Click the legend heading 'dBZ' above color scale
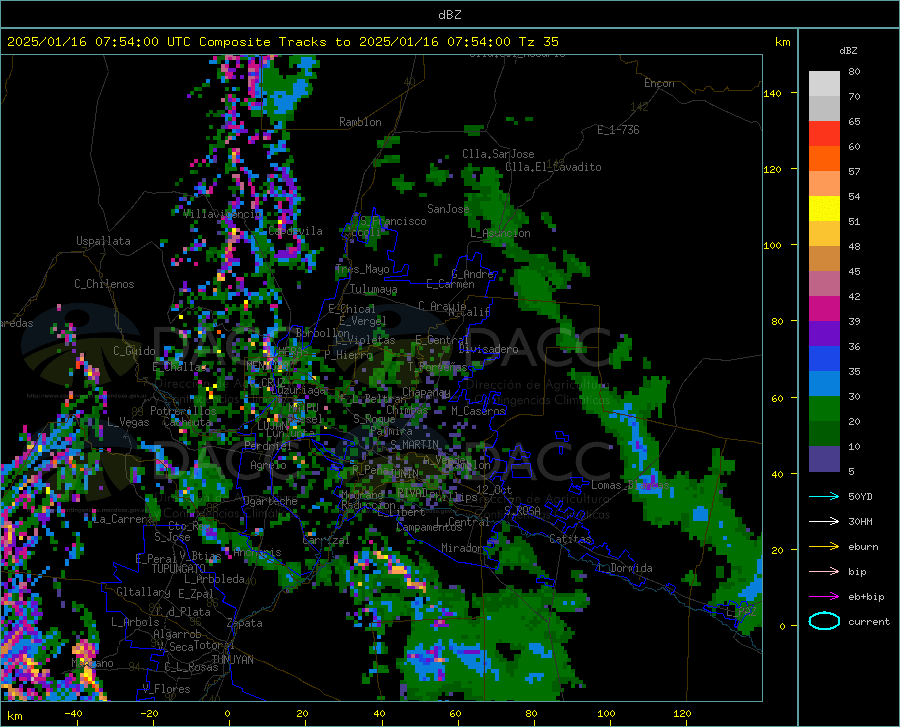Screen dimensions: 900x727 pyautogui.click(x=848, y=50)
